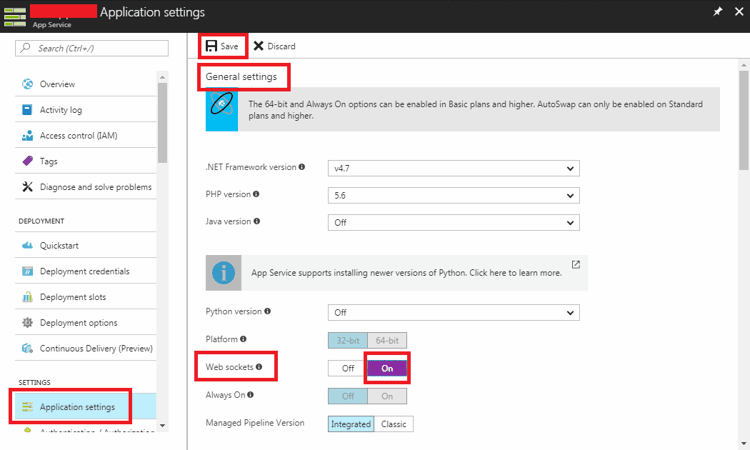Click the main pane scrollbar thumb

pyautogui.click(x=743, y=120)
